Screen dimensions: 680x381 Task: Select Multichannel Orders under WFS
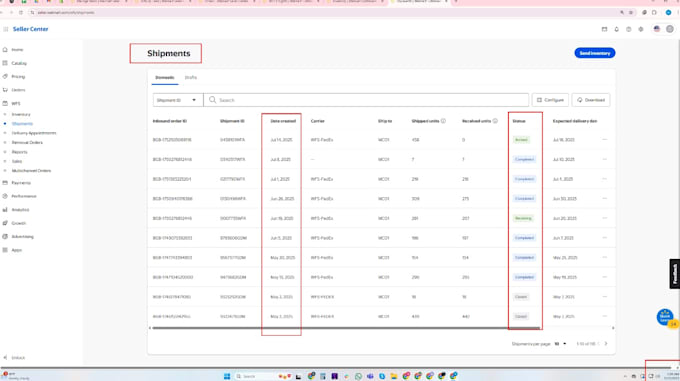(x=31, y=171)
